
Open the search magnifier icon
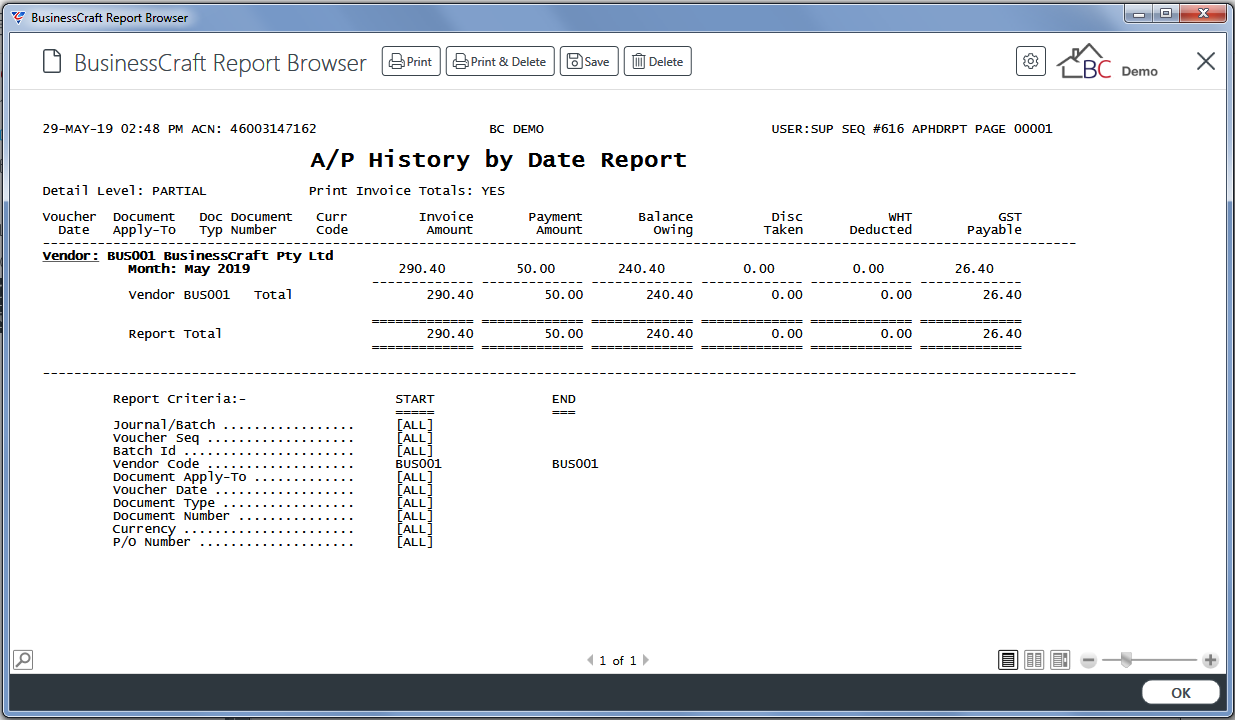(x=22, y=660)
